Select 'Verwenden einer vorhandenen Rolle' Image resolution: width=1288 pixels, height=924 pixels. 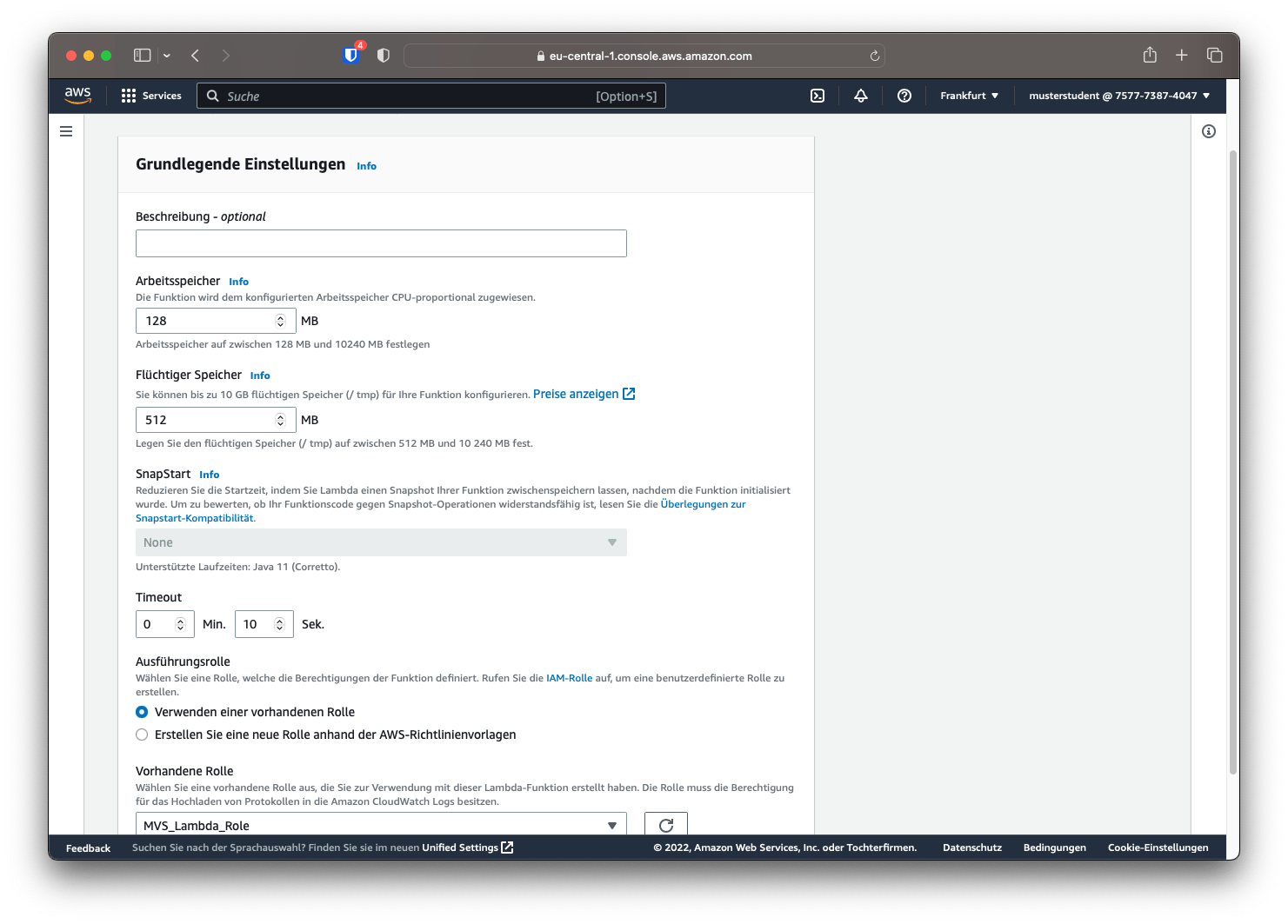pyautogui.click(x=142, y=712)
